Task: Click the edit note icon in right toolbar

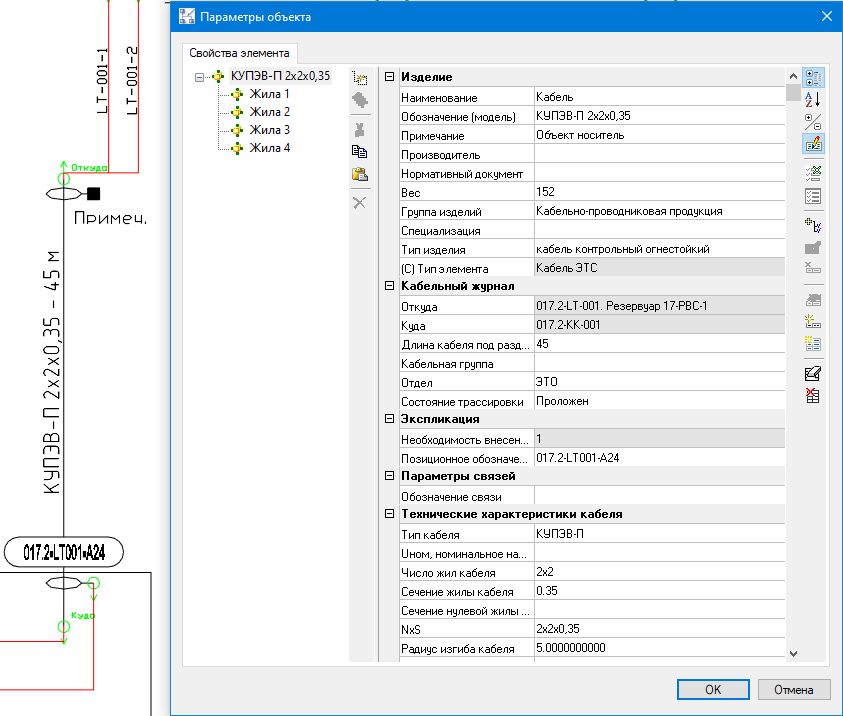Action: [x=813, y=373]
